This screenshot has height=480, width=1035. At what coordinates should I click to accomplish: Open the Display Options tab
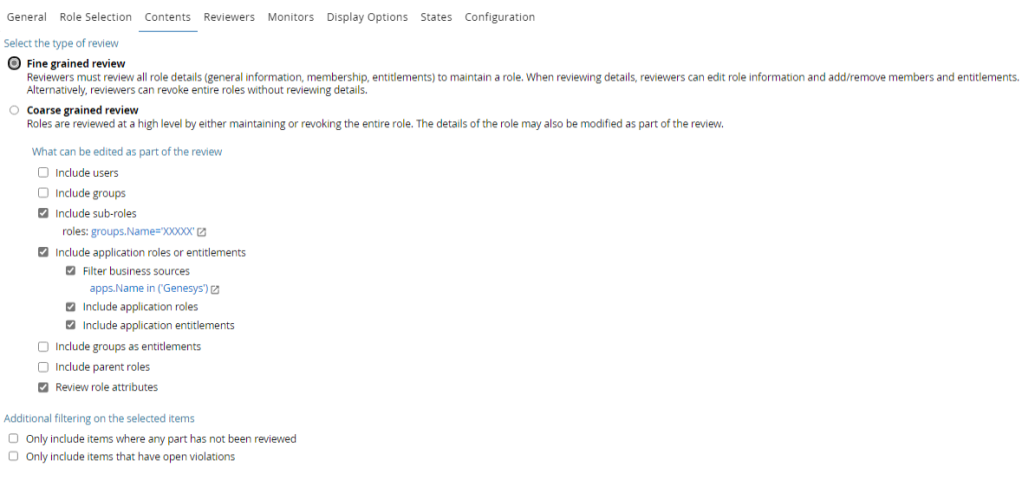(367, 17)
